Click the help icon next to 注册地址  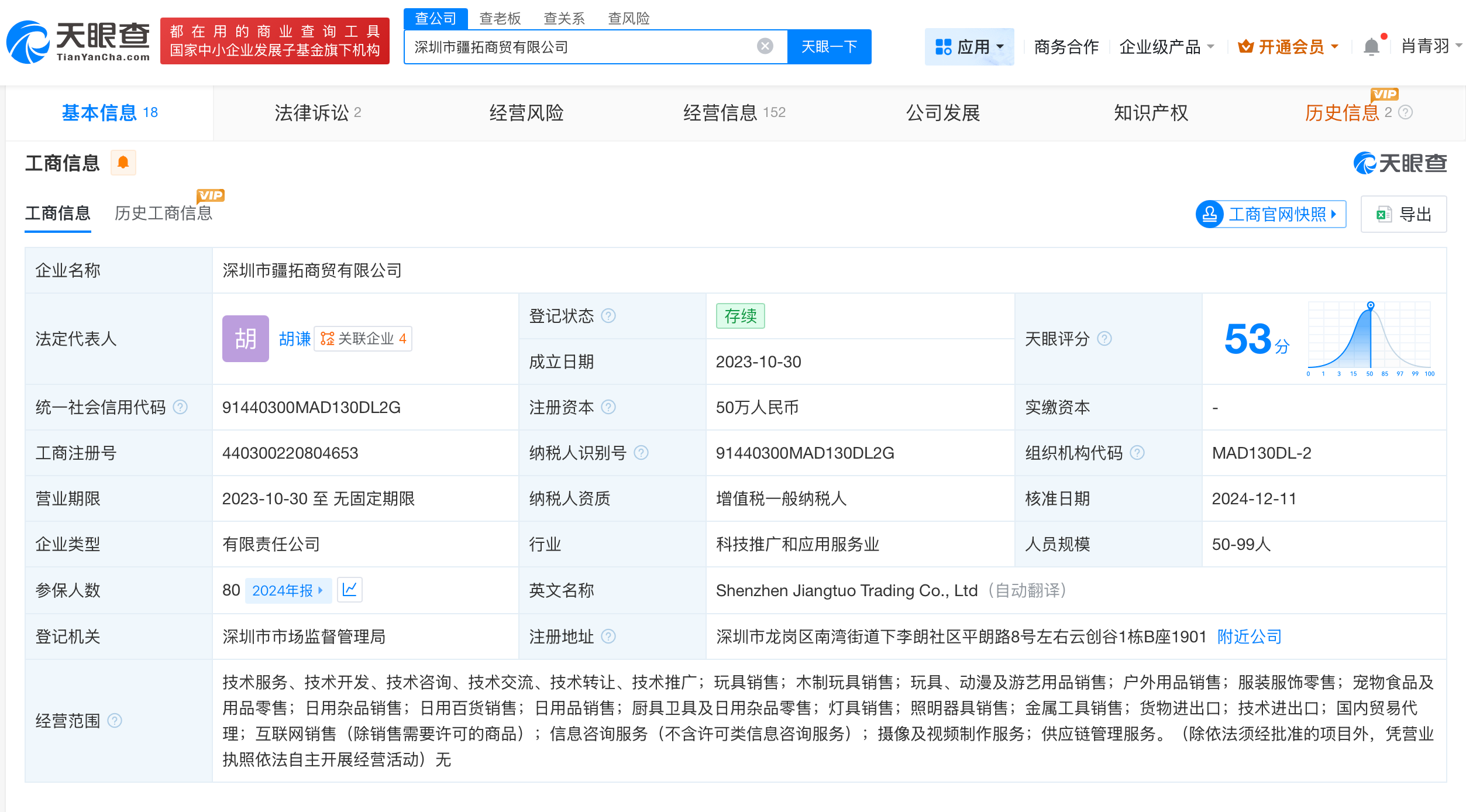click(609, 636)
